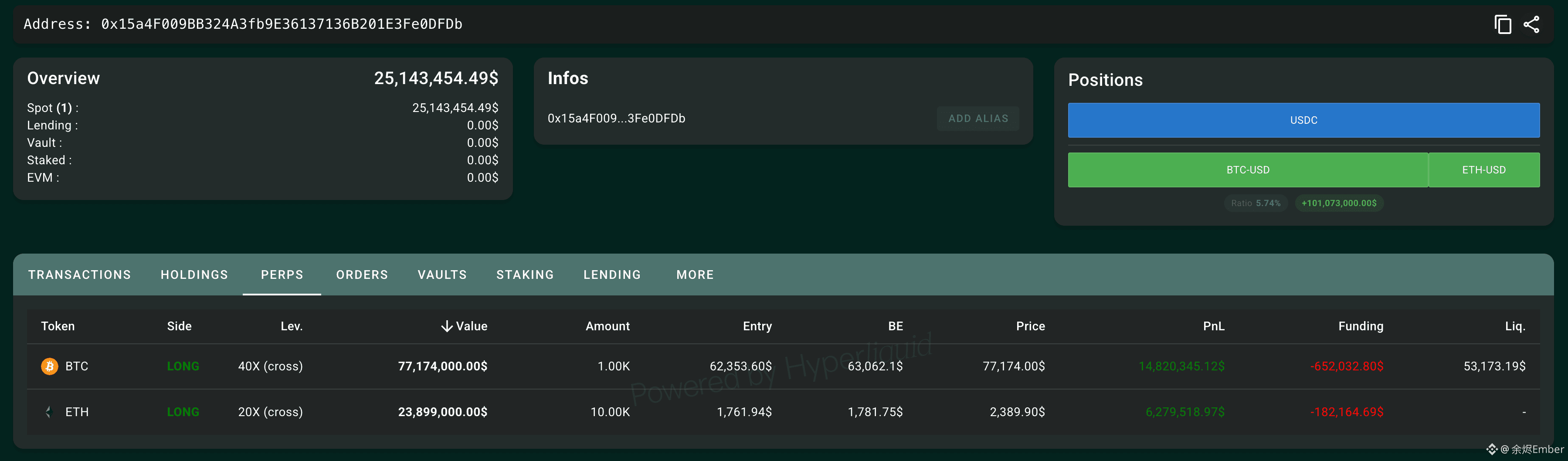Open the Transactions tab
The image size is (1568, 461).
(80, 275)
